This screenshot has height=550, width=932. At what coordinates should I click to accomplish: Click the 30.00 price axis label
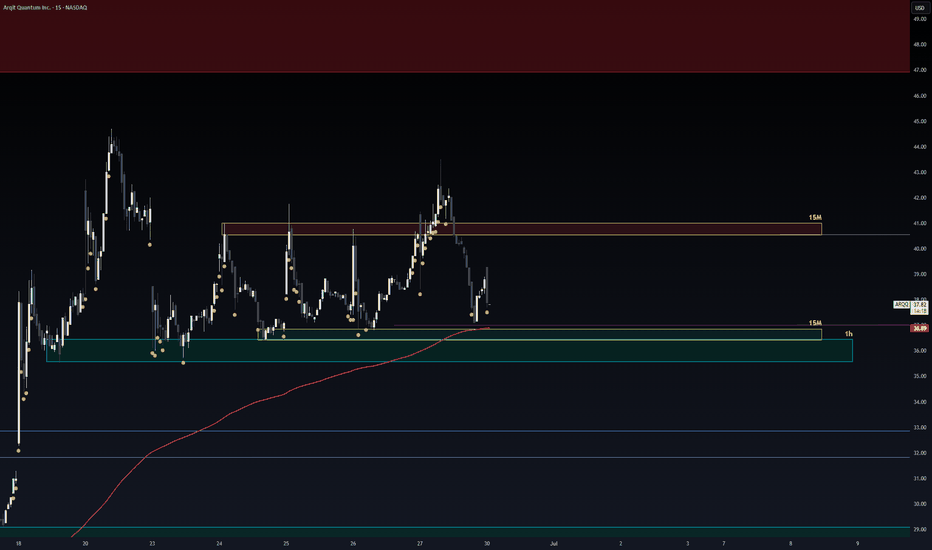click(920, 504)
